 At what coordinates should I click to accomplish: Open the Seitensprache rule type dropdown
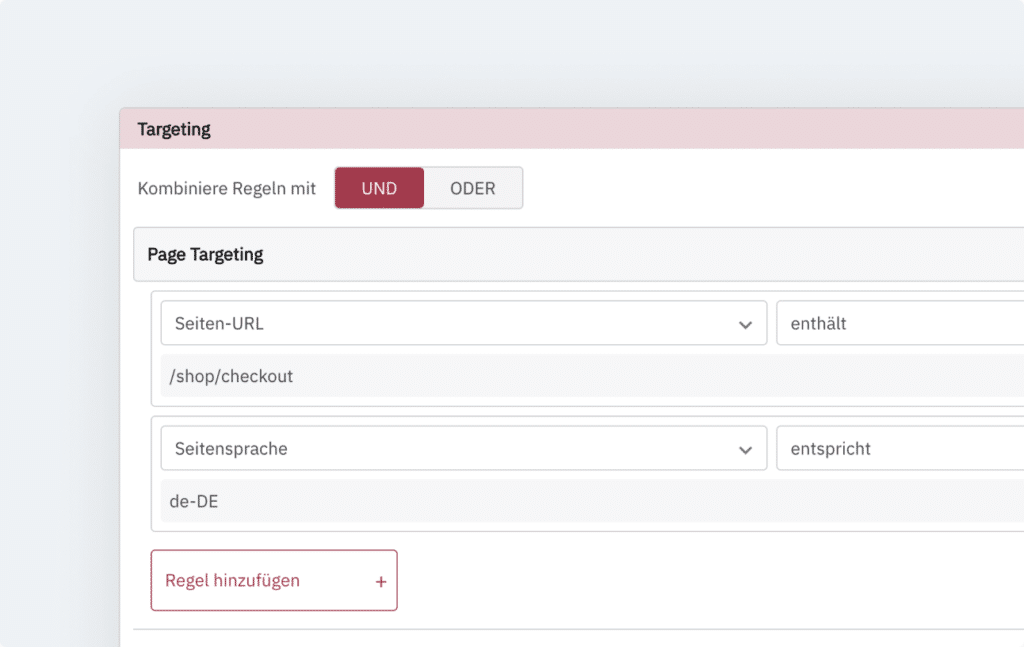pyautogui.click(x=463, y=449)
